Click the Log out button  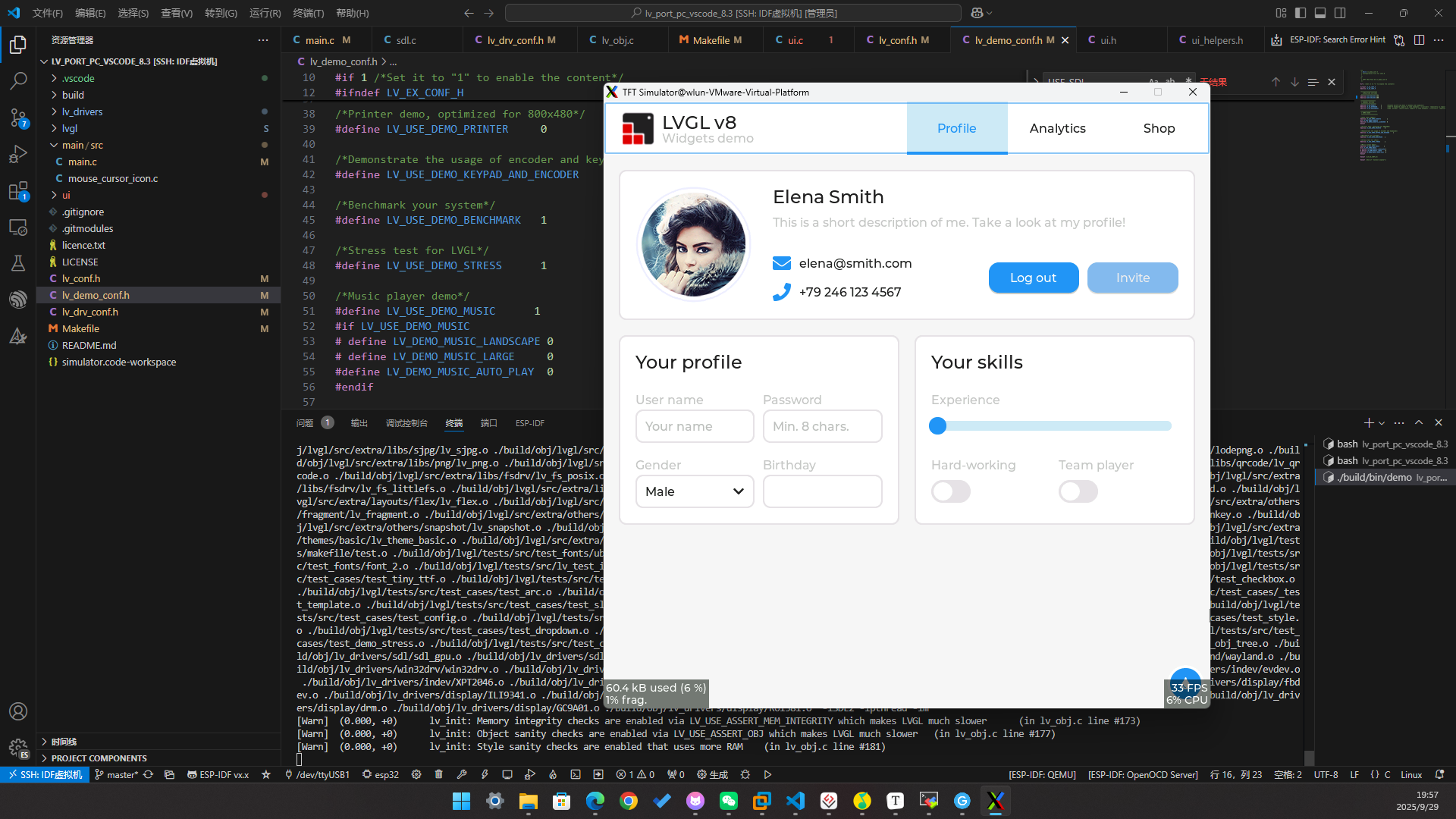(1033, 278)
